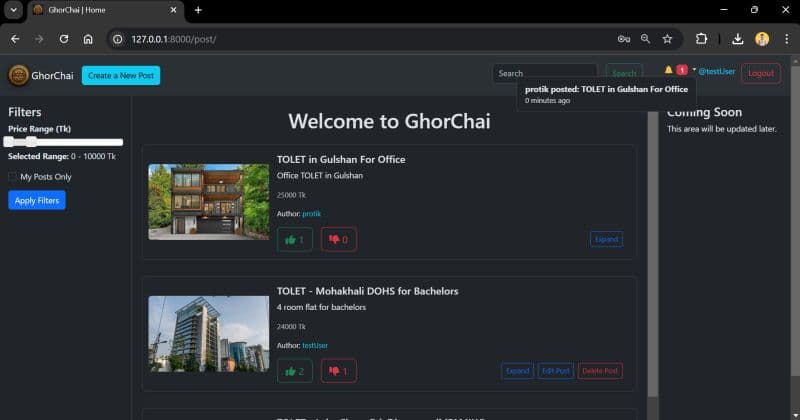Go to GhorChai home via brand name
The image size is (800, 420).
point(52,76)
